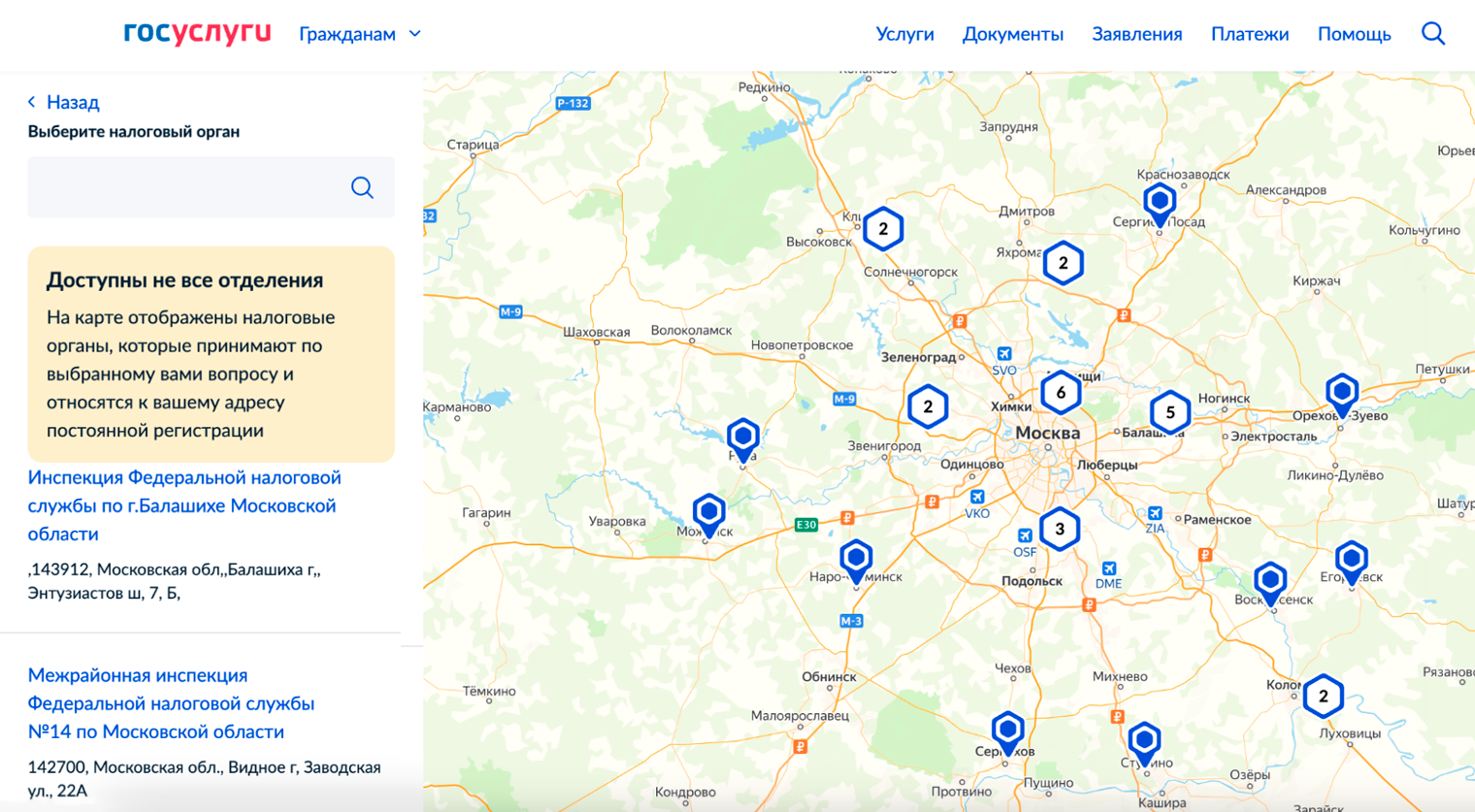Select the map pin at Сергиев Посад

tap(1159, 202)
